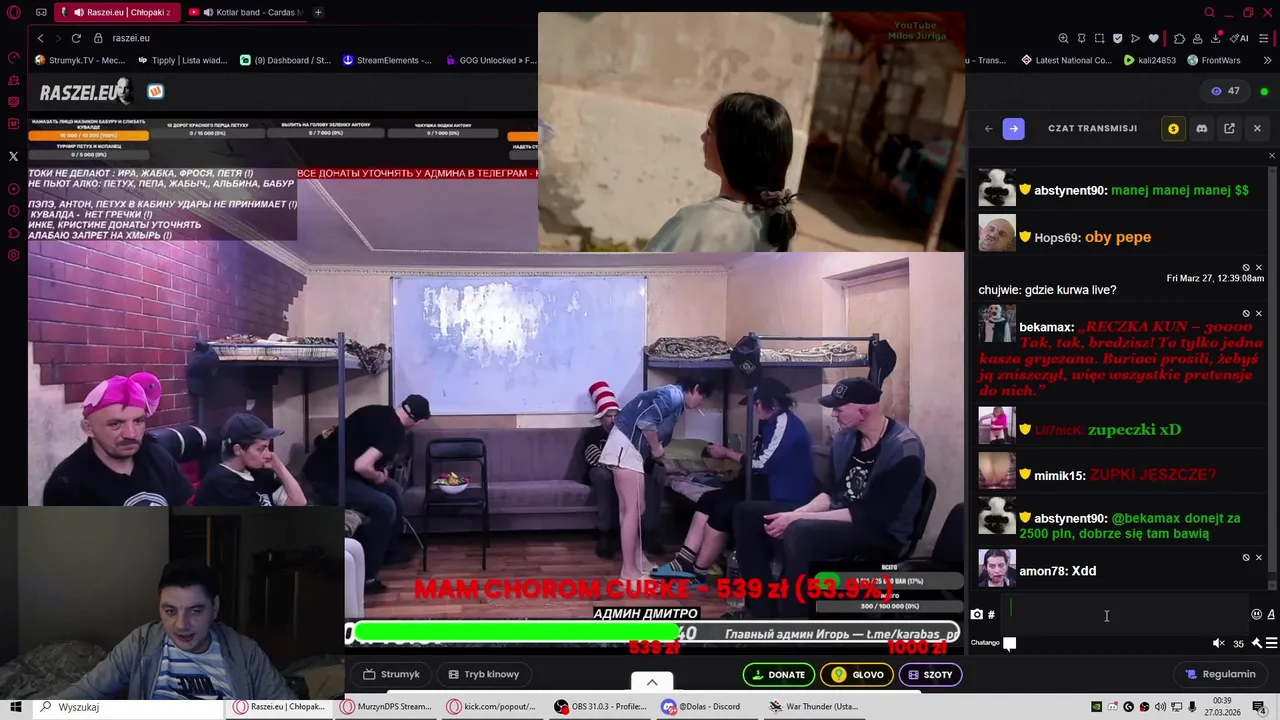Open the downloads icon in toolbar
This screenshot has width=1280, height=720.
[1215, 38]
